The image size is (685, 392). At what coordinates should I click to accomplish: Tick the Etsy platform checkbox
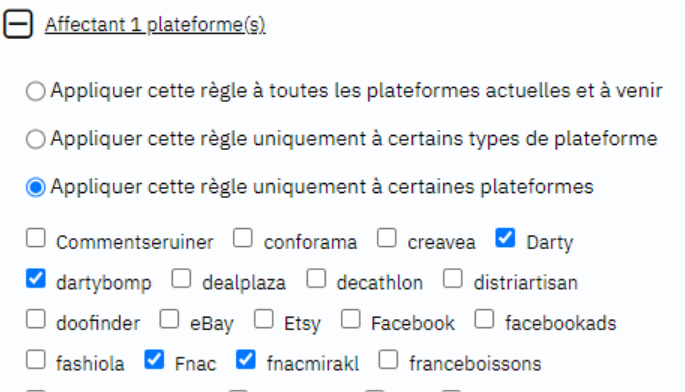pos(264,319)
